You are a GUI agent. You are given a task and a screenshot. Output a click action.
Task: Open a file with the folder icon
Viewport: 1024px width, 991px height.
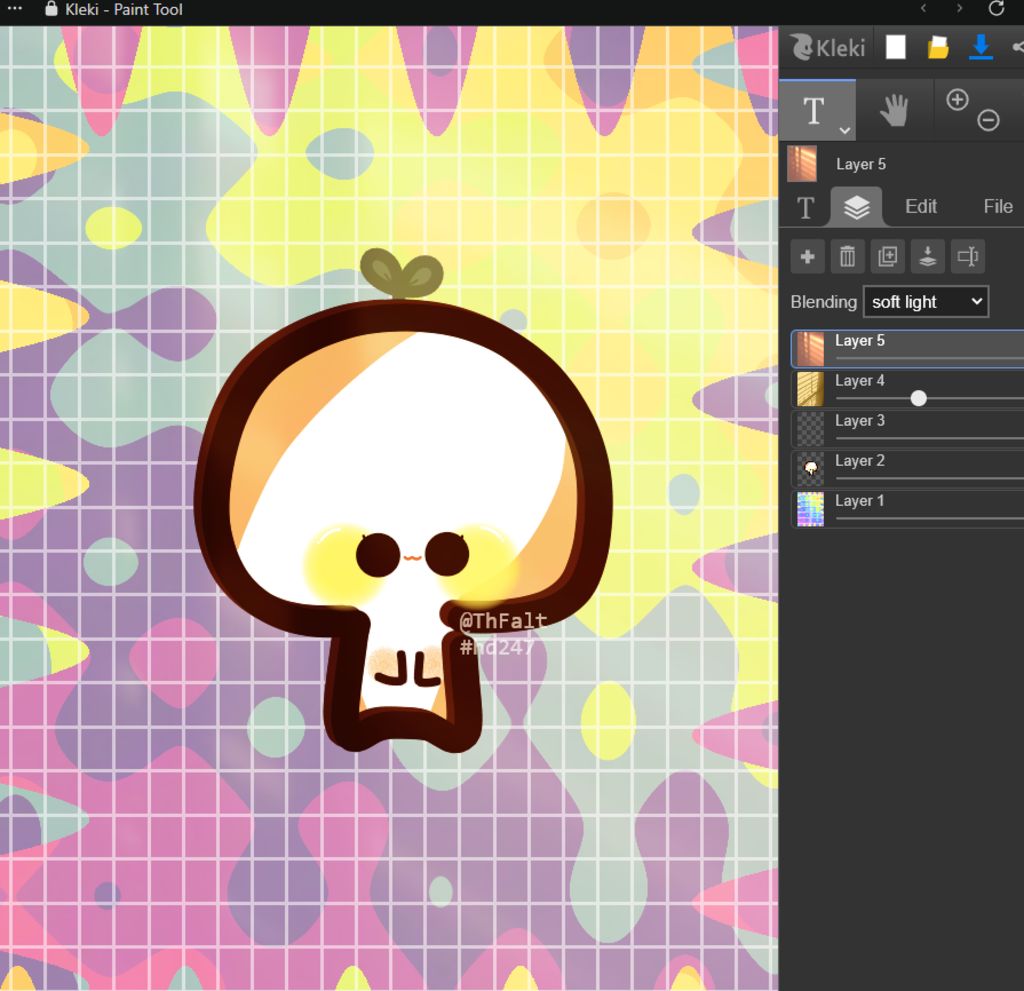[x=938, y=47]
